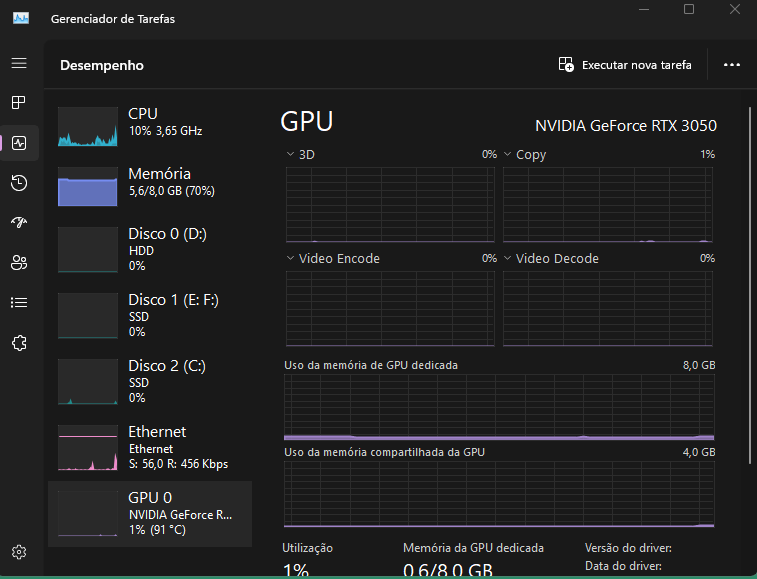Expand the Copy engine dropdown
Screen dimensions: 757x579
507,154
